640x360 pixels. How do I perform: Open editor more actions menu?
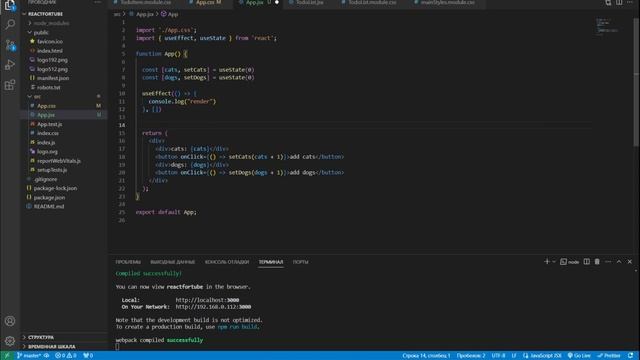click(630, 2)
